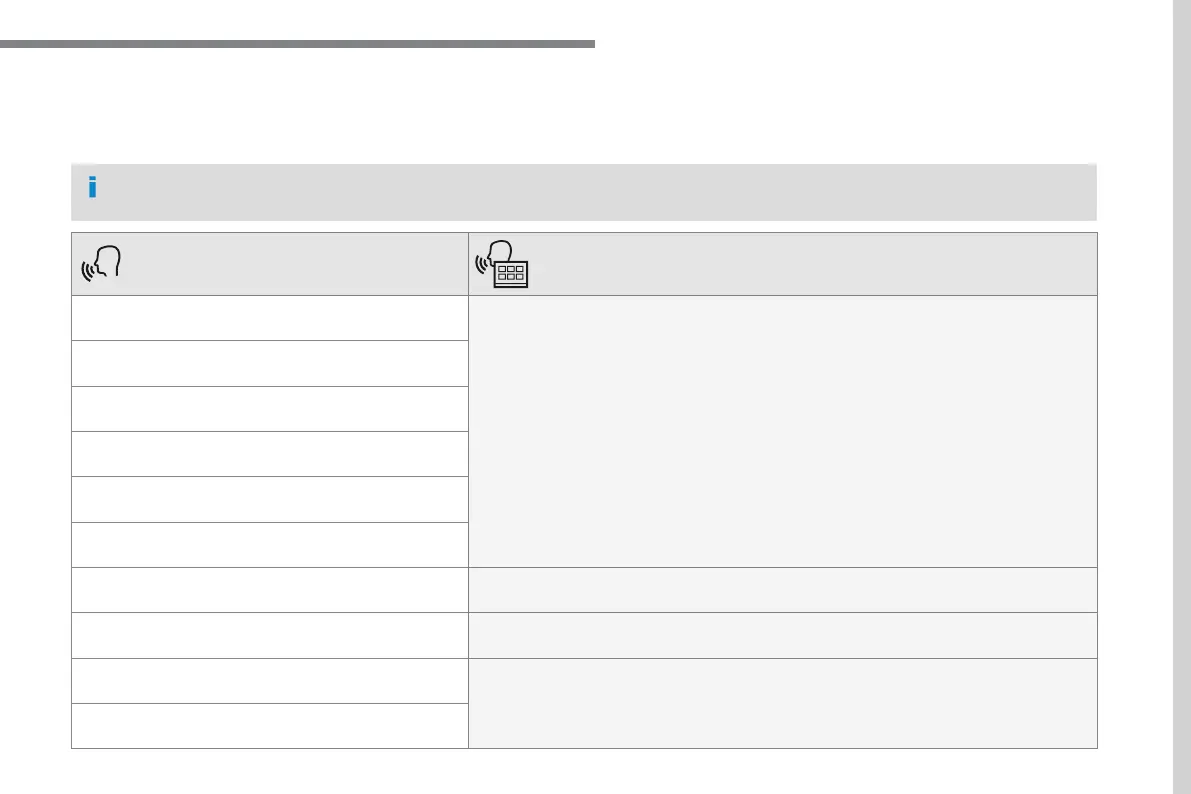Click the blue information icon
The width and height of the screenshot is (1191, 794).
click(x=92, y=188)
